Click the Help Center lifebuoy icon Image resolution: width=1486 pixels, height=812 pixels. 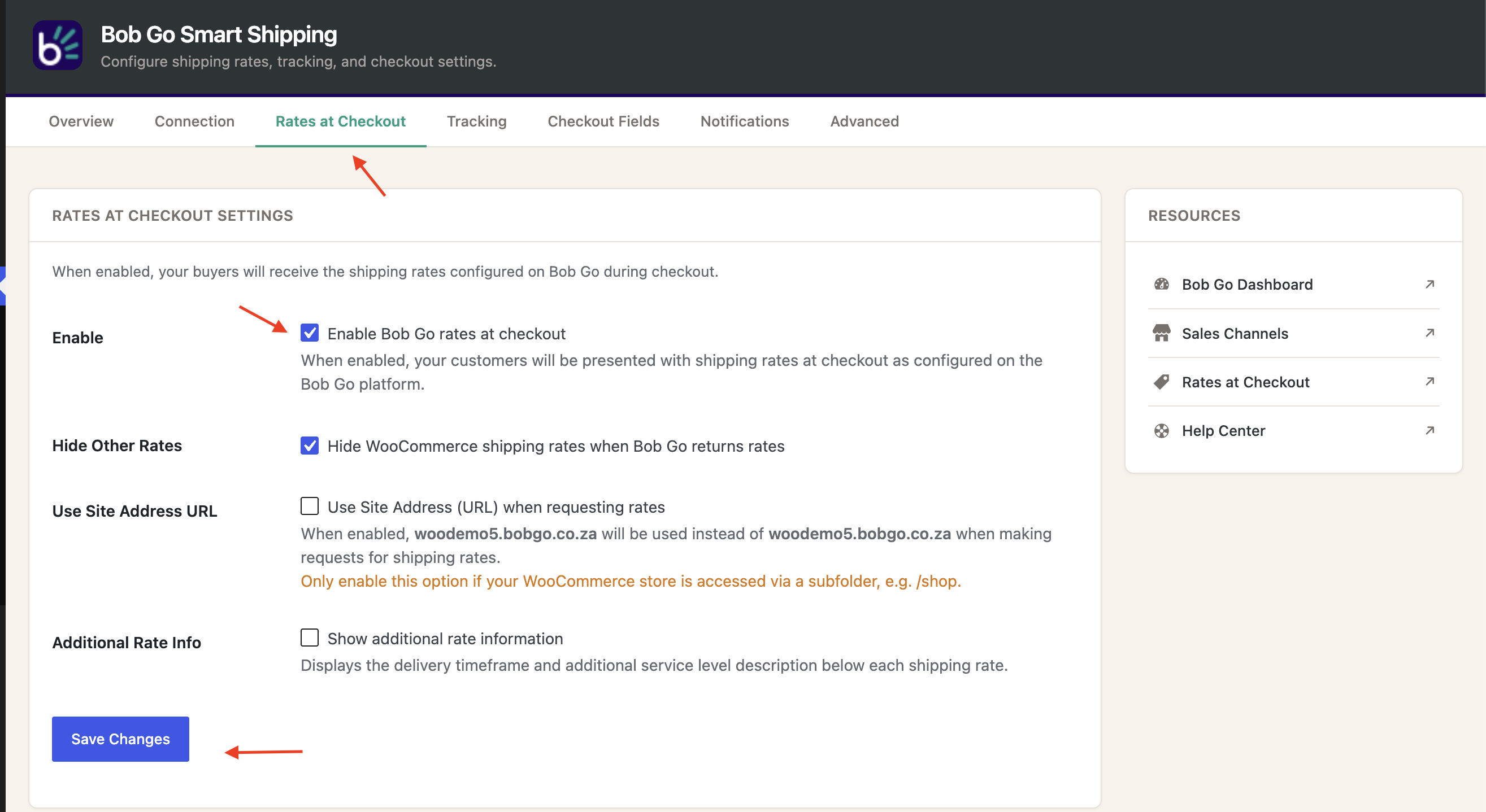click(x=1161, y=431)
